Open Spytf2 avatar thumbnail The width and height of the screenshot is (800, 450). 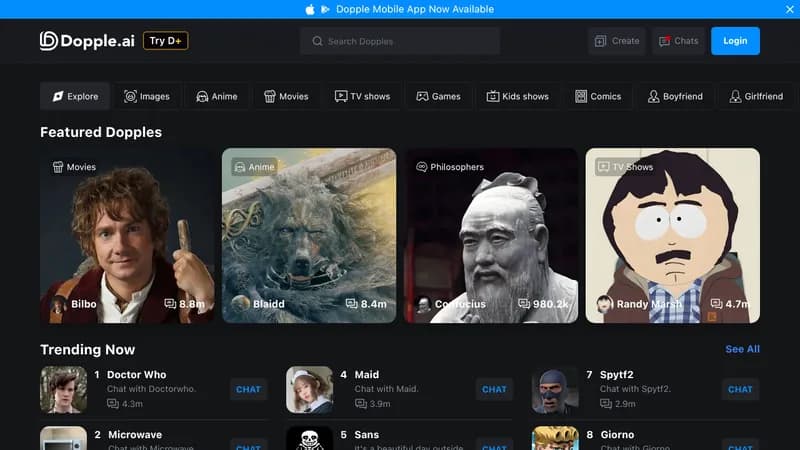555,390
